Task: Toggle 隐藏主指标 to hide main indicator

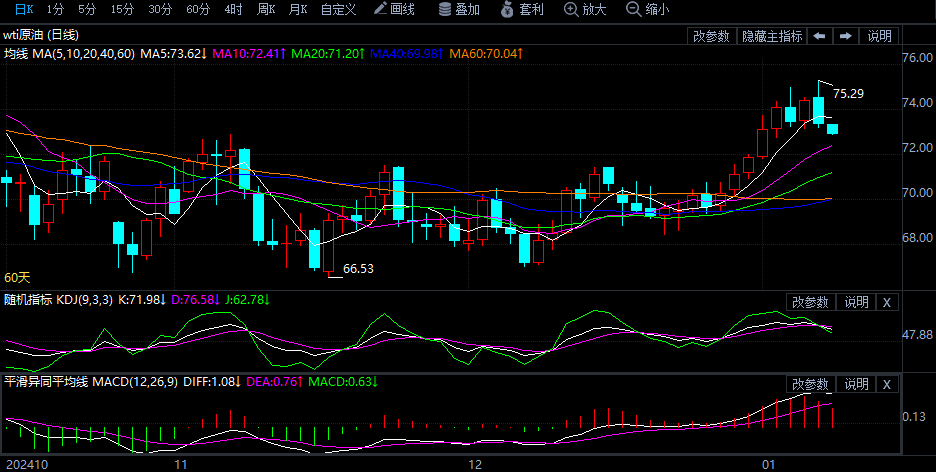Action: click(771, 36)
